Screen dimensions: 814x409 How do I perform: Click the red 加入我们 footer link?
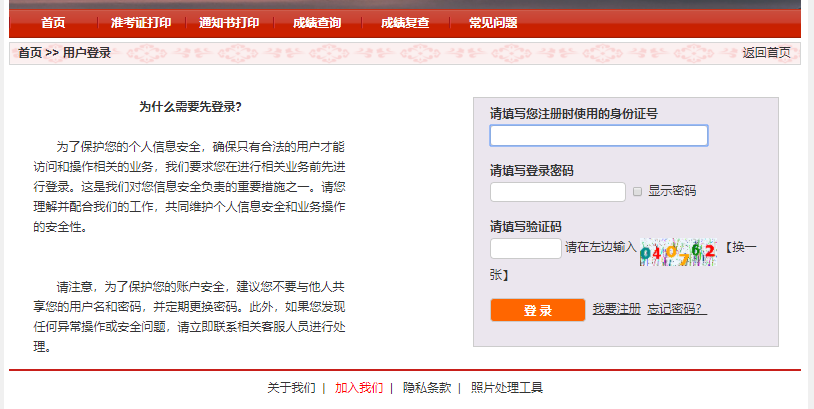point(358,388)
